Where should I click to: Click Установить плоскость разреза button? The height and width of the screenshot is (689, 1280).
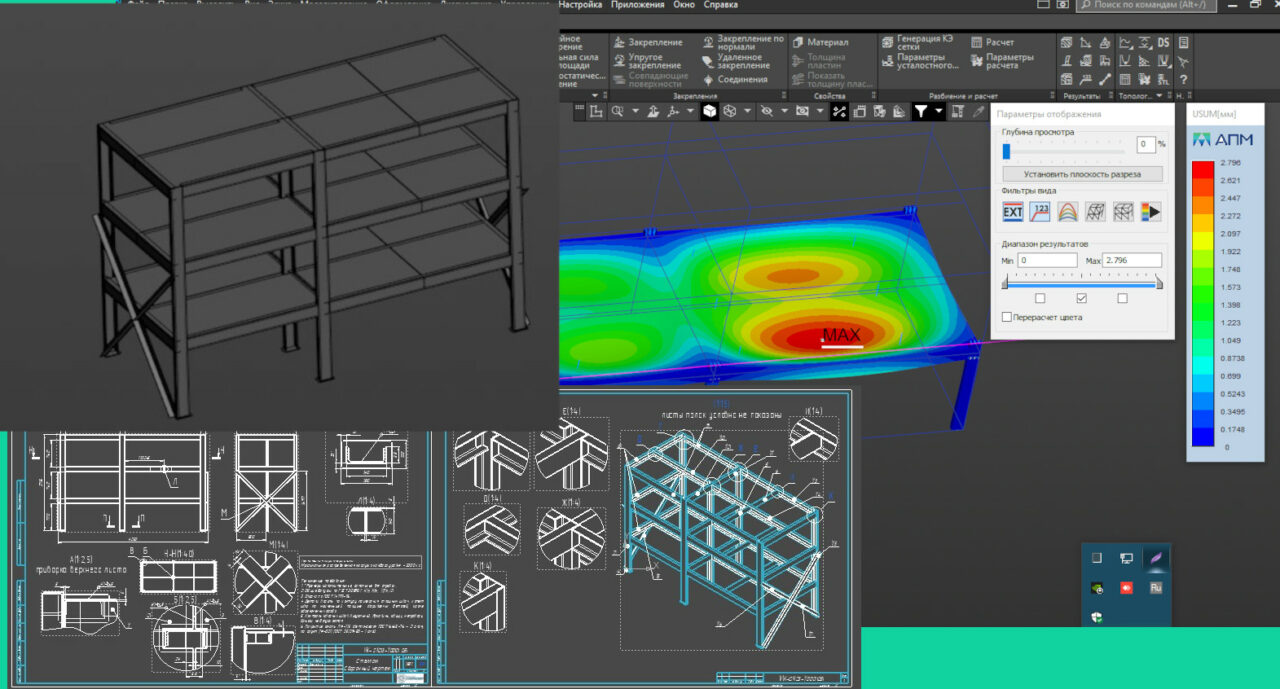1082,174
